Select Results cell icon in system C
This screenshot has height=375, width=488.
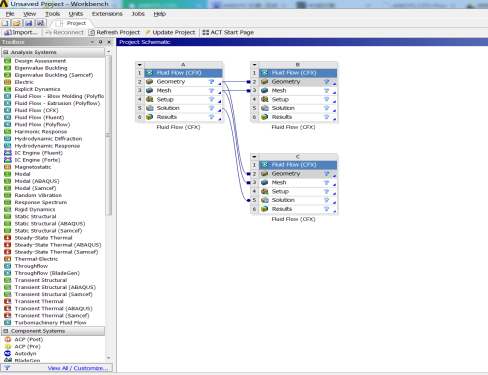click(265, 209)
